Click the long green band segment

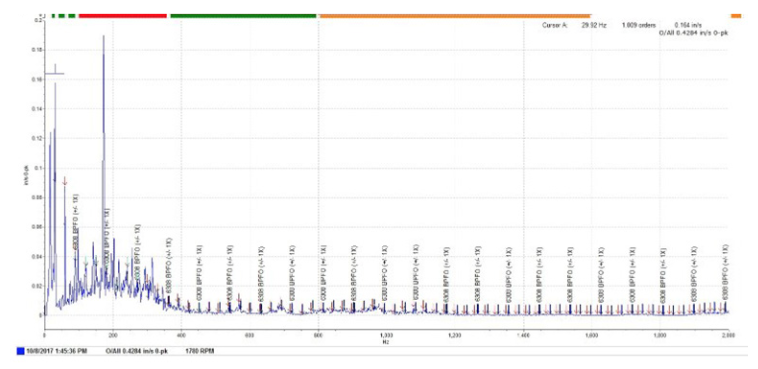[x=244, y=16]
